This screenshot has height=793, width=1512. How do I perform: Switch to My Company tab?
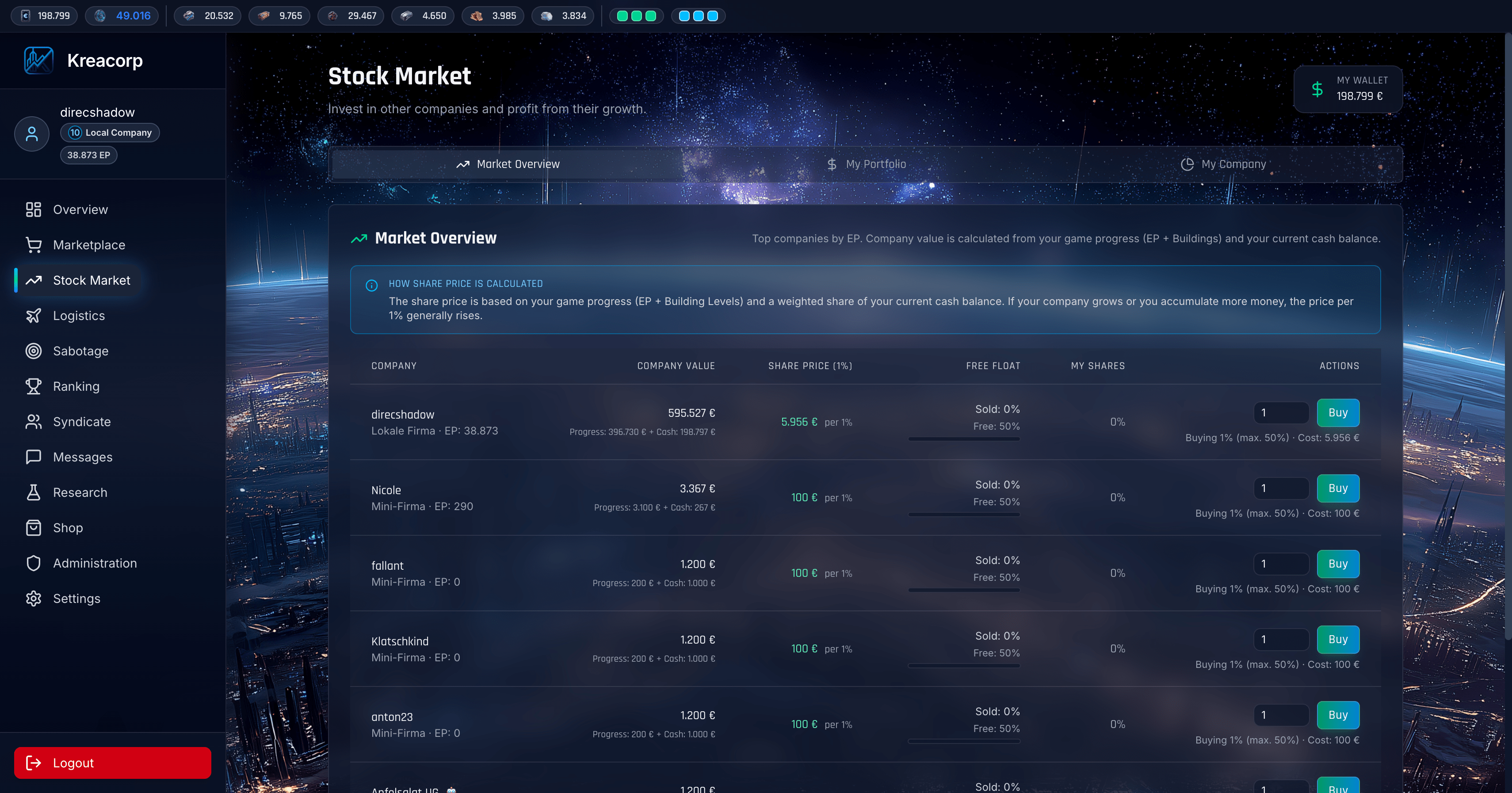click(1223, 164)
